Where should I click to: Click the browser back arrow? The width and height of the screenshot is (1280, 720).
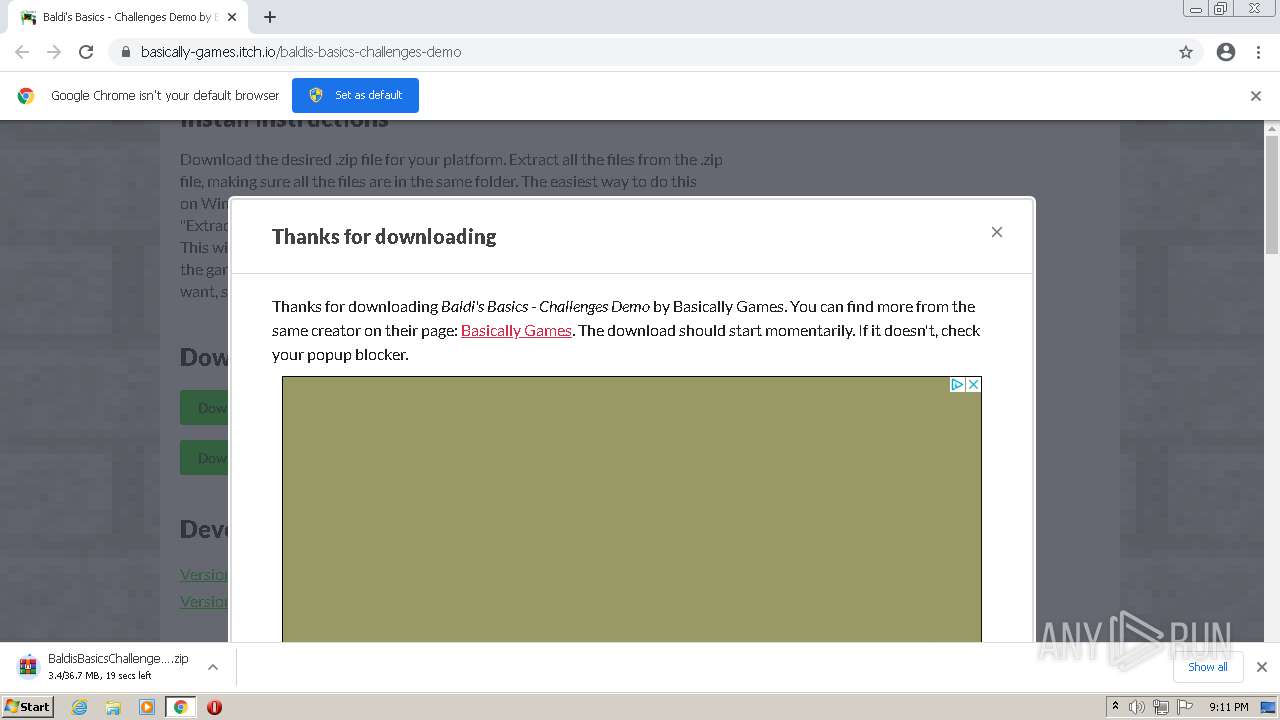pos(22,52)
